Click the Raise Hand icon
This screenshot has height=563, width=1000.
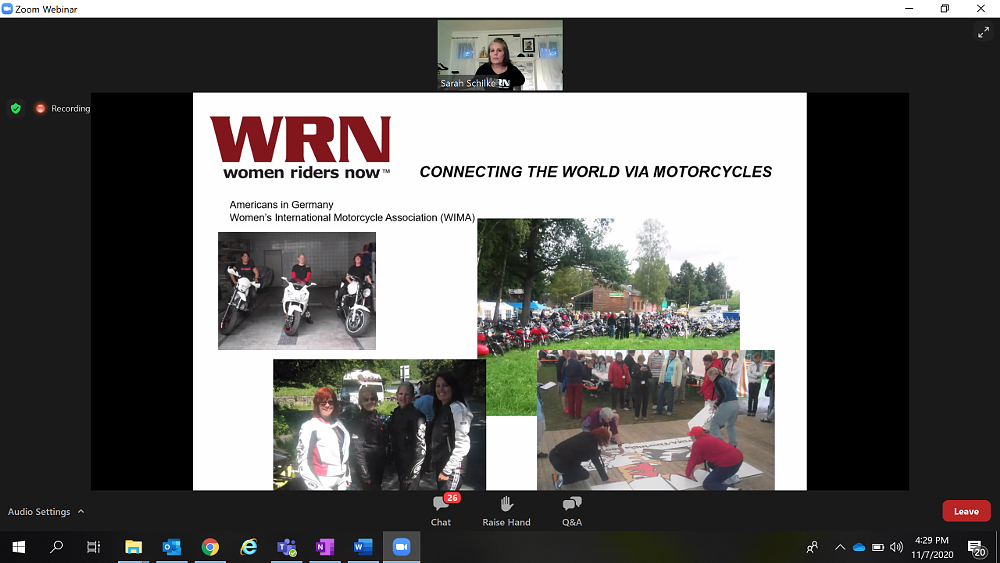point(506,504)
